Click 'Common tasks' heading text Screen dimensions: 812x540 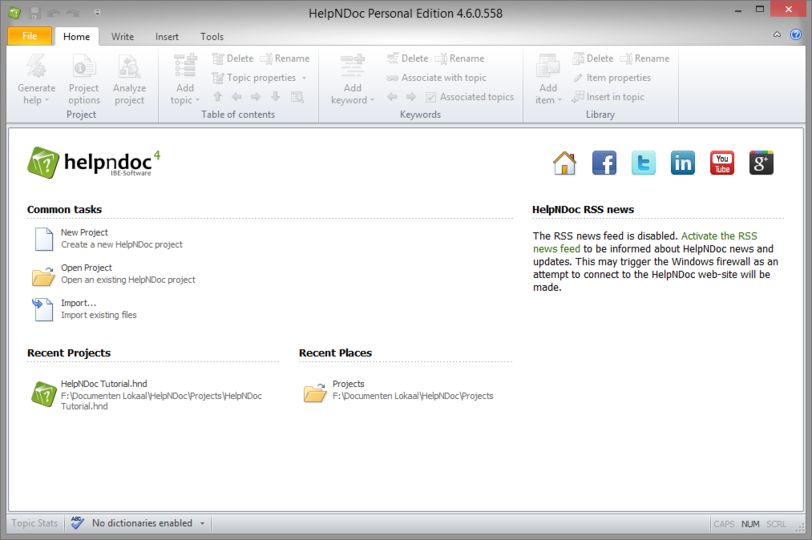64,209
